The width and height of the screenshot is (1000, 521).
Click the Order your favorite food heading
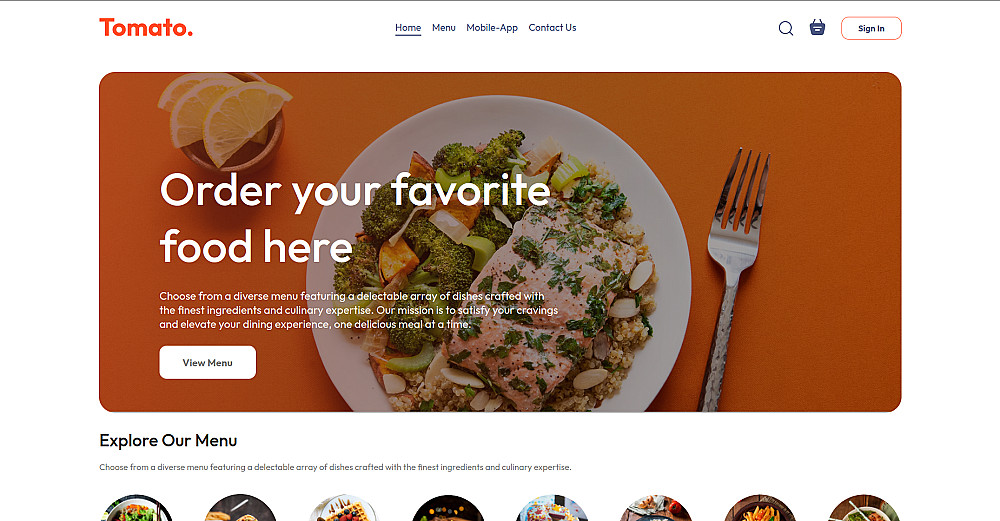tap(355, 218)
